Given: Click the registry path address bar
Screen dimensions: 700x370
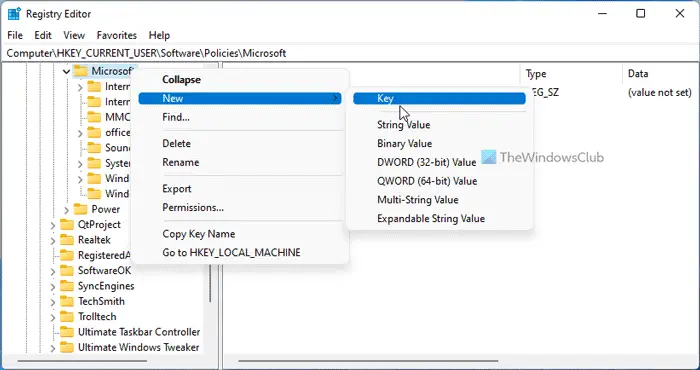Looking at the screenshot, I should click(x=350, y=53).
